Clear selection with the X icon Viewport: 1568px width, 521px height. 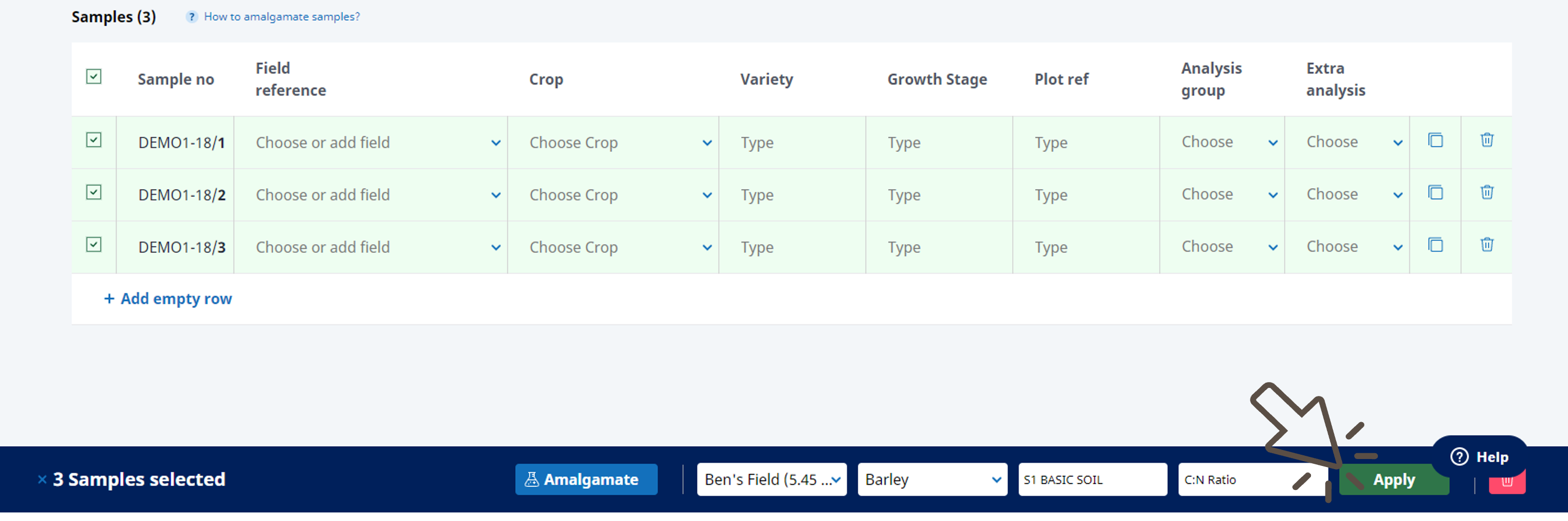pyautogui.click(x=42, y=480)
